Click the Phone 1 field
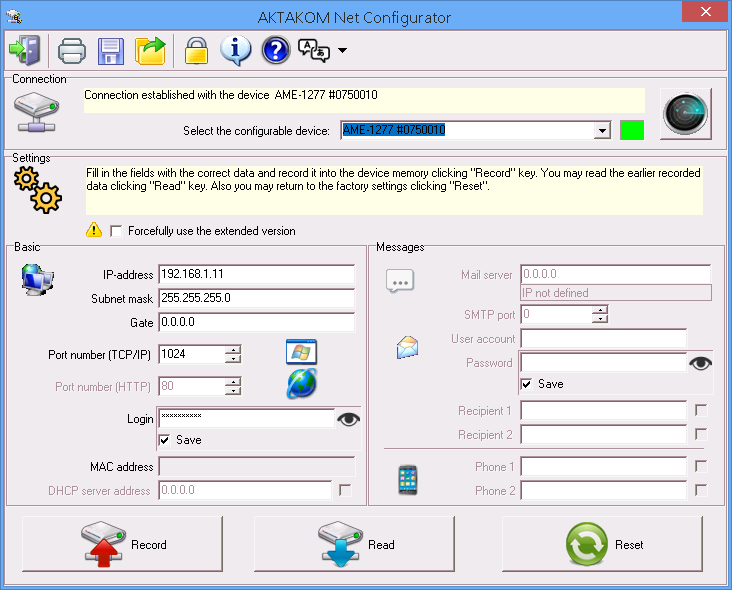Viewport: 732px width, 590px height. click(x=604, y=466)
